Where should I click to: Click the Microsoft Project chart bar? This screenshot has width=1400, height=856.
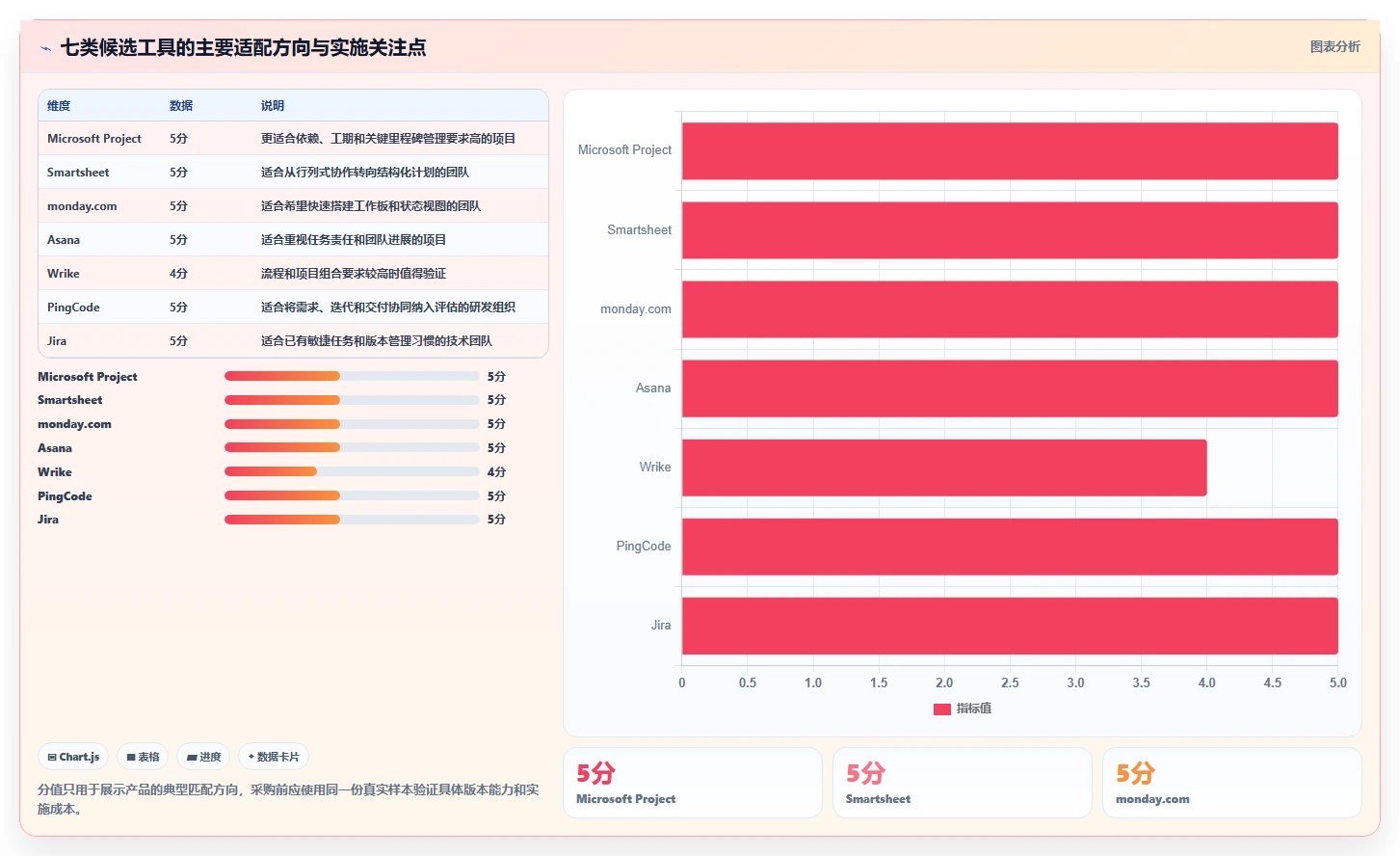coord(1010,151)
